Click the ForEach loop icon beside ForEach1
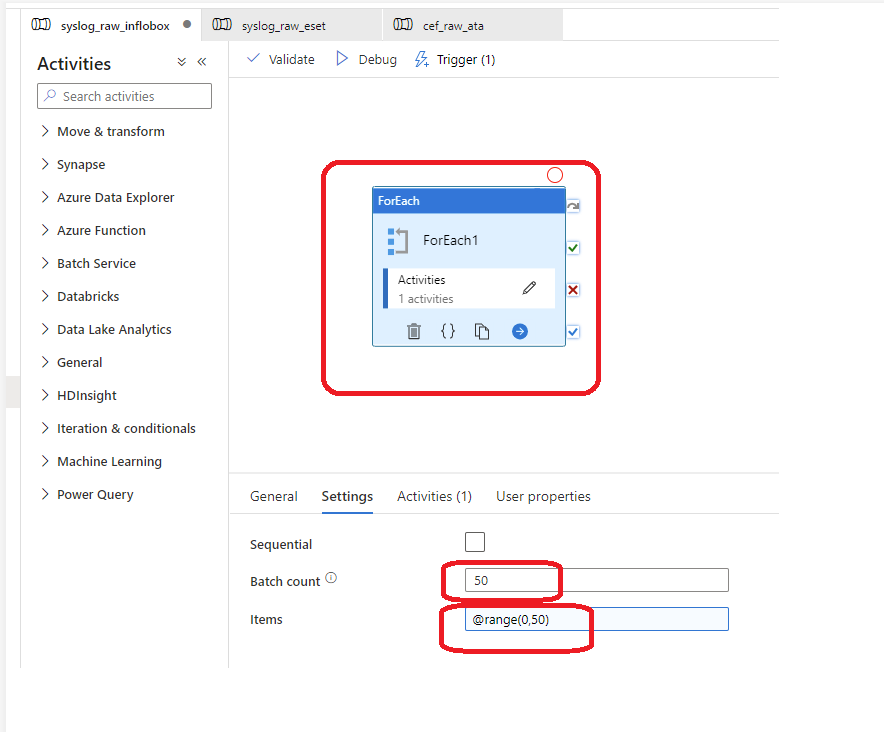 pyautogui.click(x=397, y=241)
